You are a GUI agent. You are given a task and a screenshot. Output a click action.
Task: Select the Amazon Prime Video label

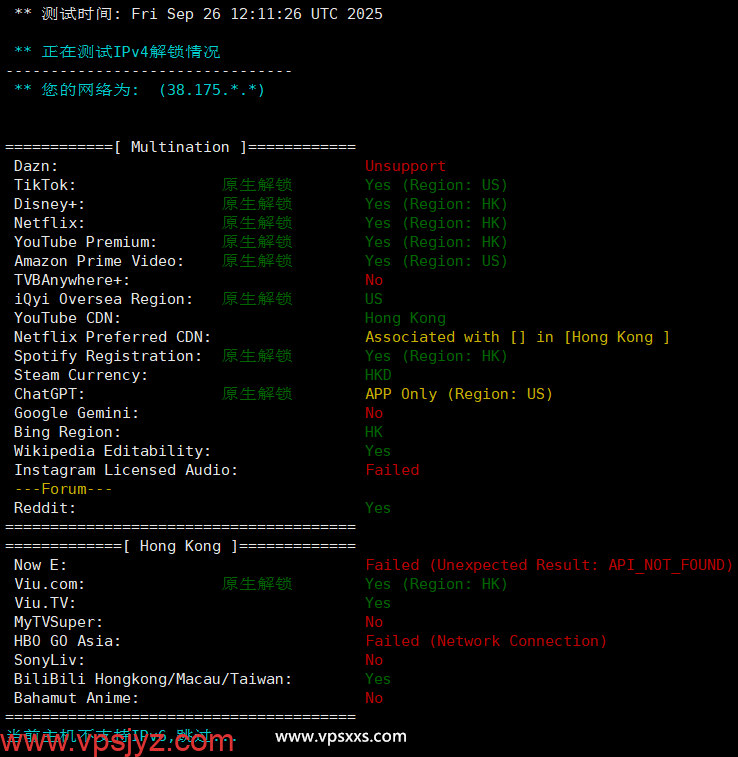click(x=99, y=261)
